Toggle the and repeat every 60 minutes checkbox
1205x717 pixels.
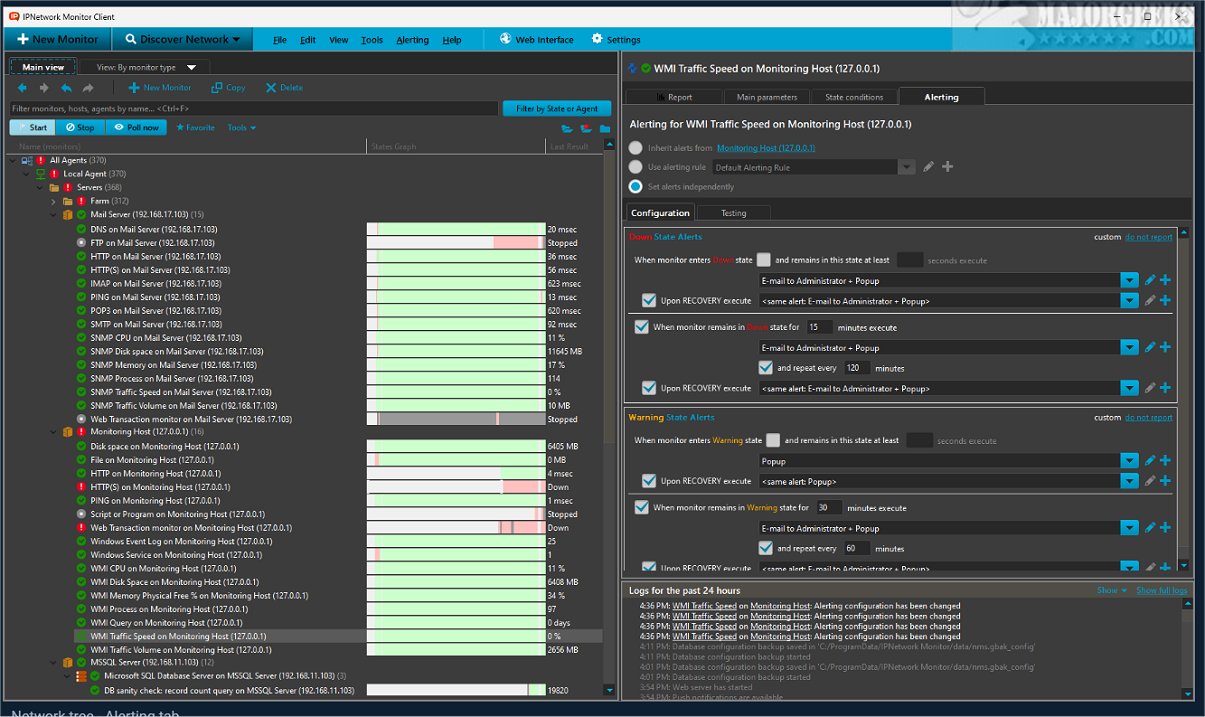click(x=766, y=548)
